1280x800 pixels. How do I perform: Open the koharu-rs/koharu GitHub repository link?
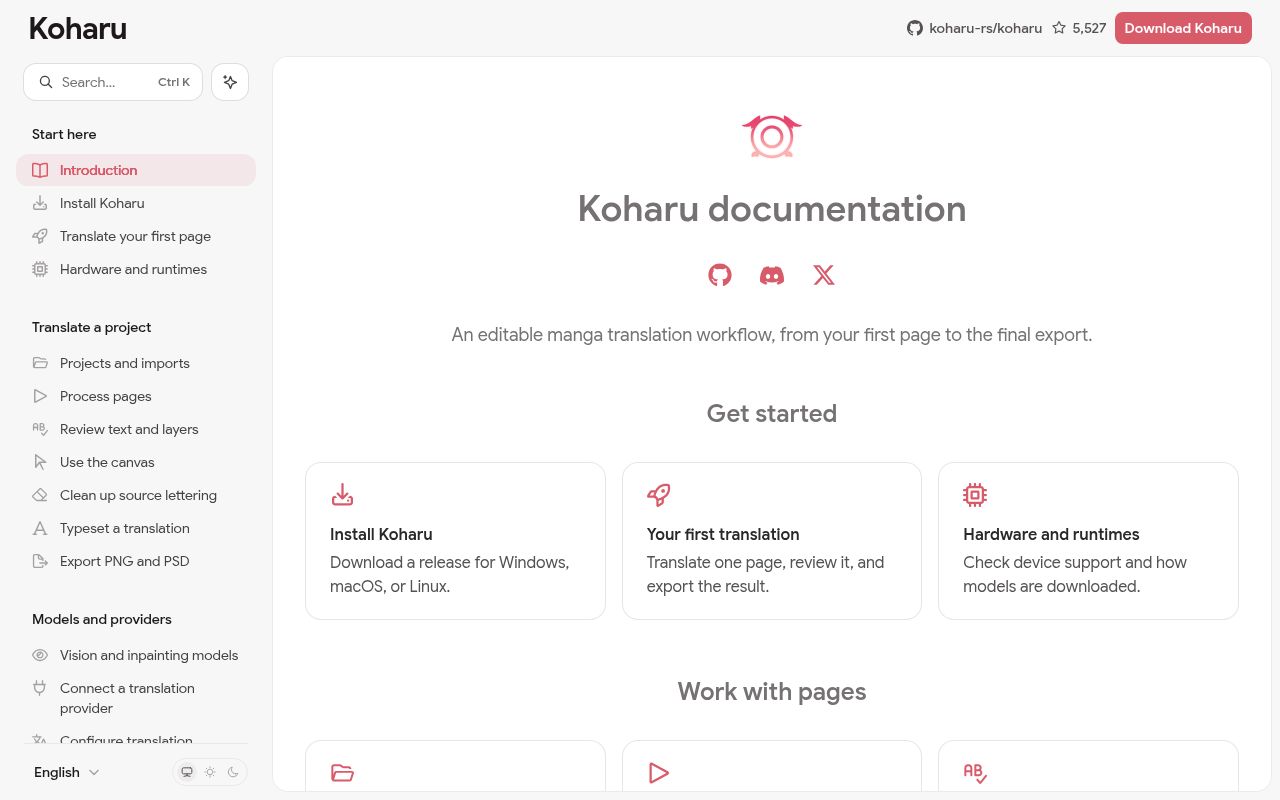[x=974, y=28]
